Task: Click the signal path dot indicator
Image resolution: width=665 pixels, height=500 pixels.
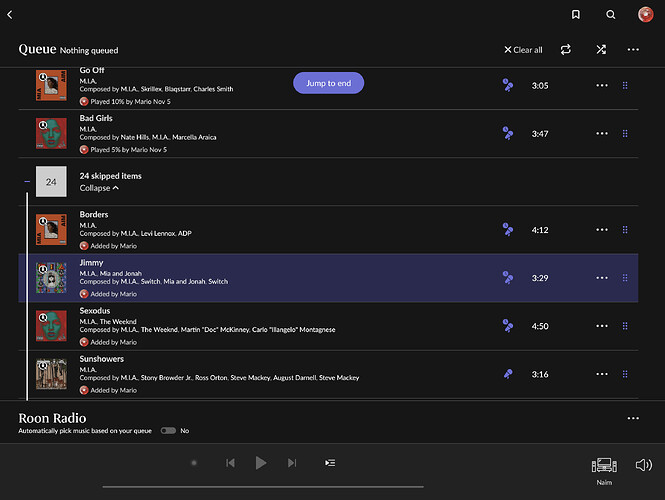Action: [x=194, y=463]
